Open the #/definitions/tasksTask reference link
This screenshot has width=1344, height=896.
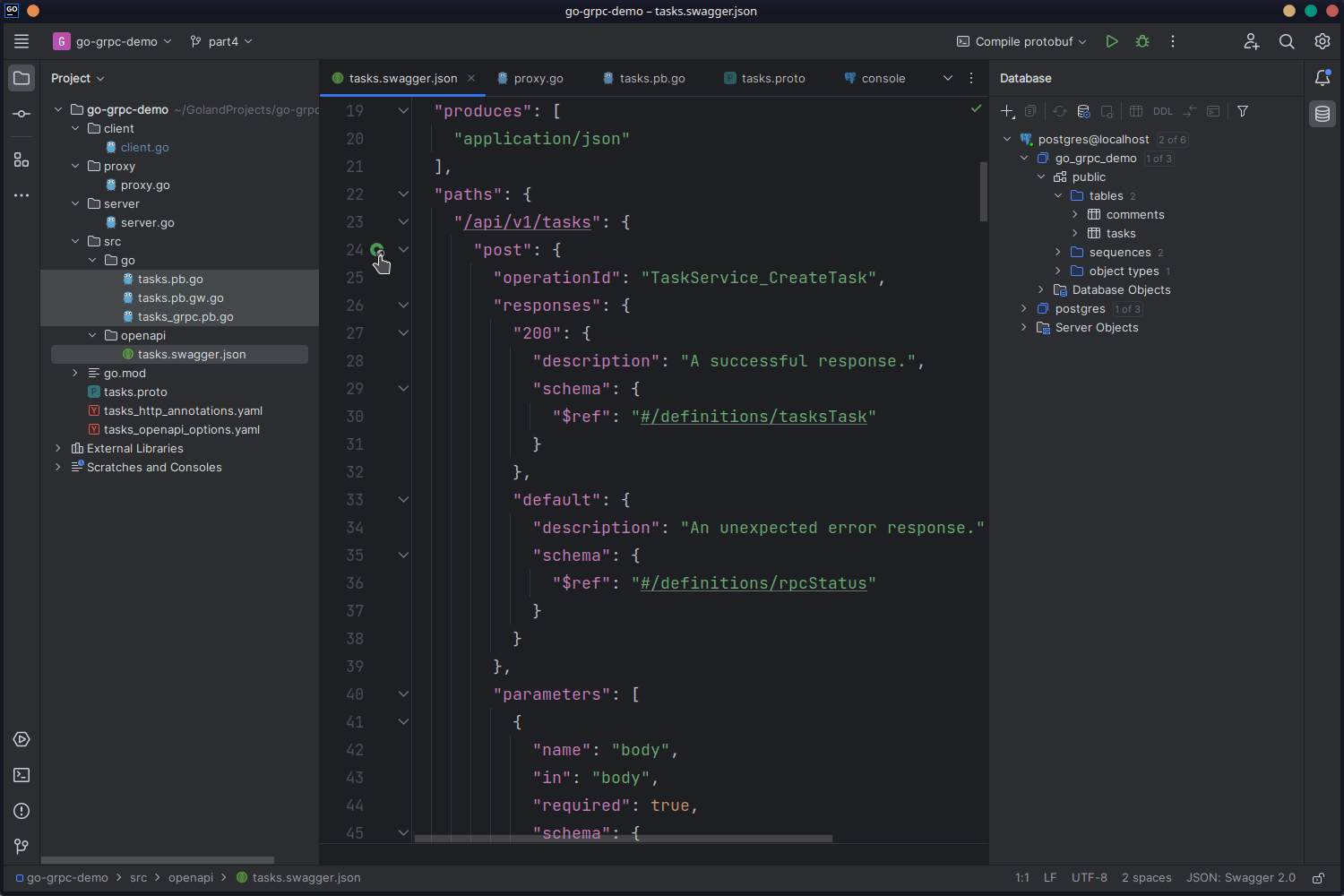click(754, 417)
